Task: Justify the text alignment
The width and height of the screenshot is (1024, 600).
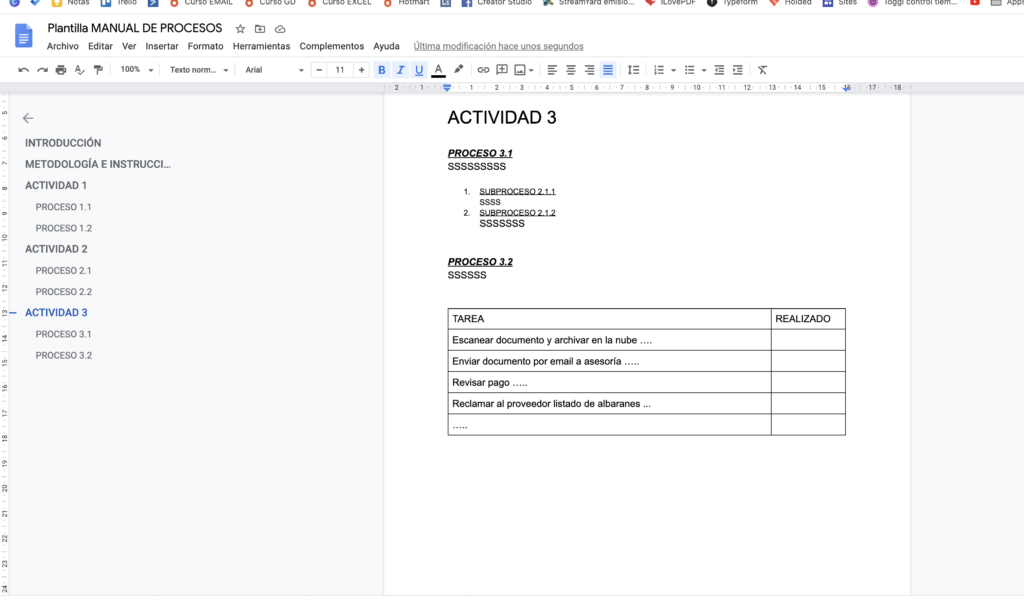Action: (x=608, y=70)
